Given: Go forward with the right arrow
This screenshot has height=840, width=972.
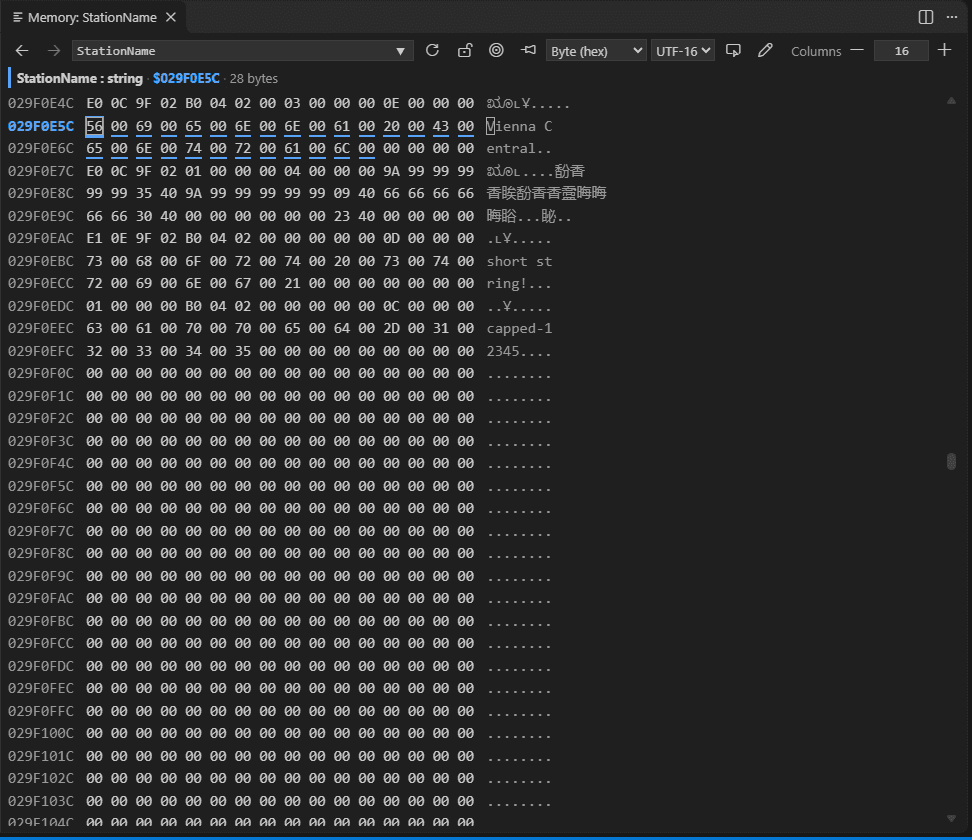Looking at the screenshot, I should click(54, 51).
